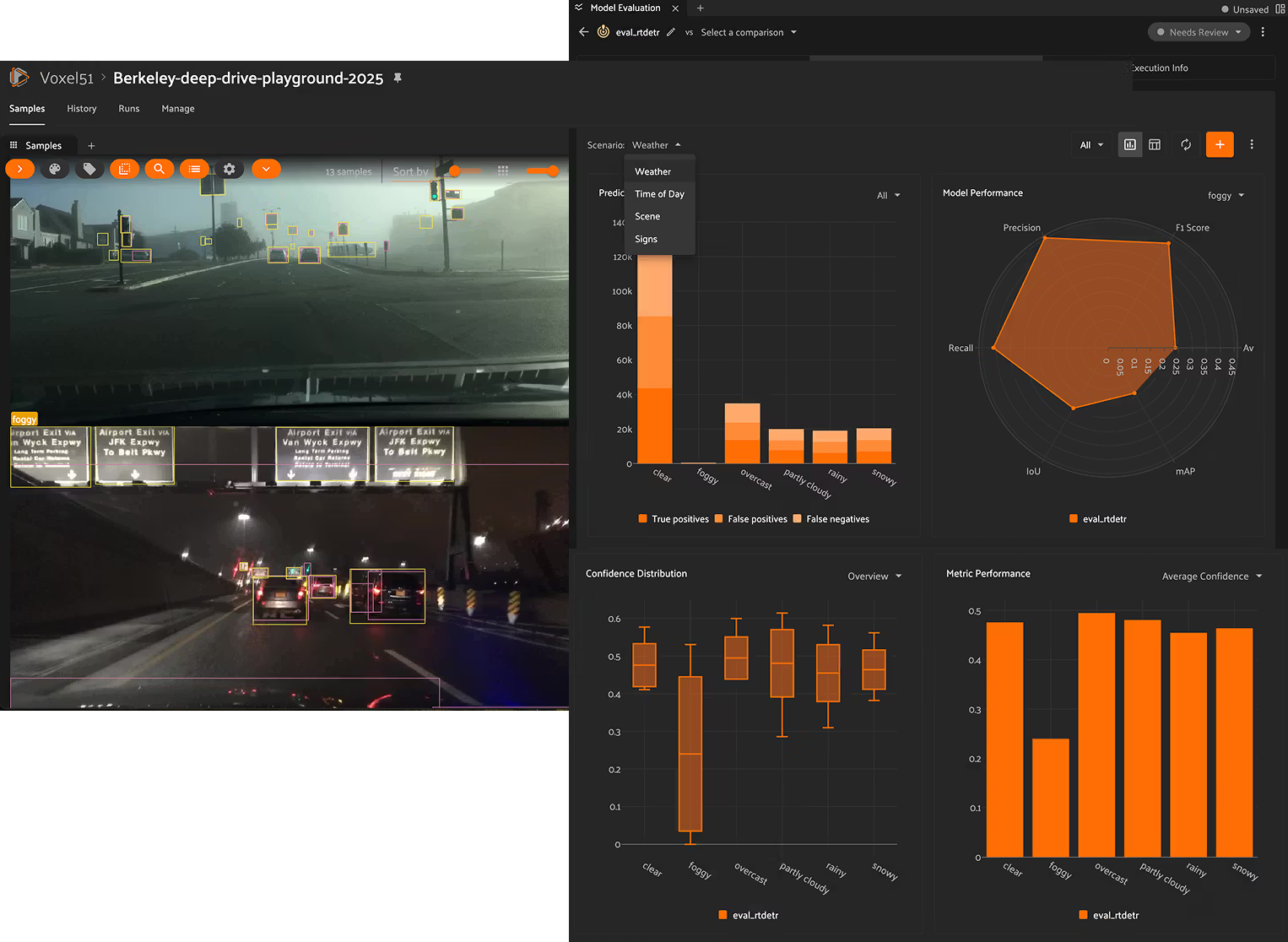Open the browse operations list icon
The width and height of the screenshot is (1288, 942).
coord(194,169)
